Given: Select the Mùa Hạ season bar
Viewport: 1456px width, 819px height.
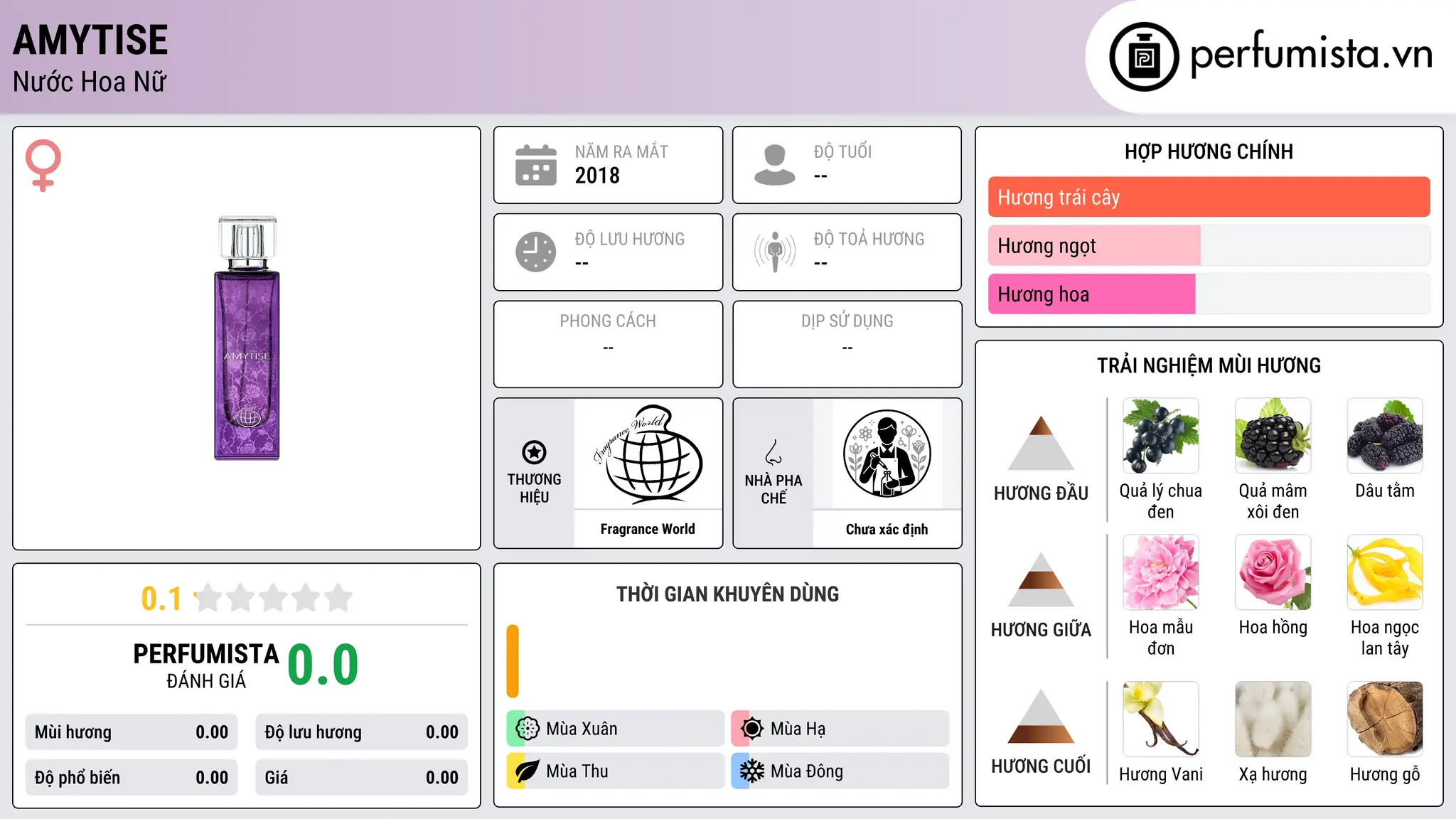Looking at the screenshot, I should coord(840,729).
